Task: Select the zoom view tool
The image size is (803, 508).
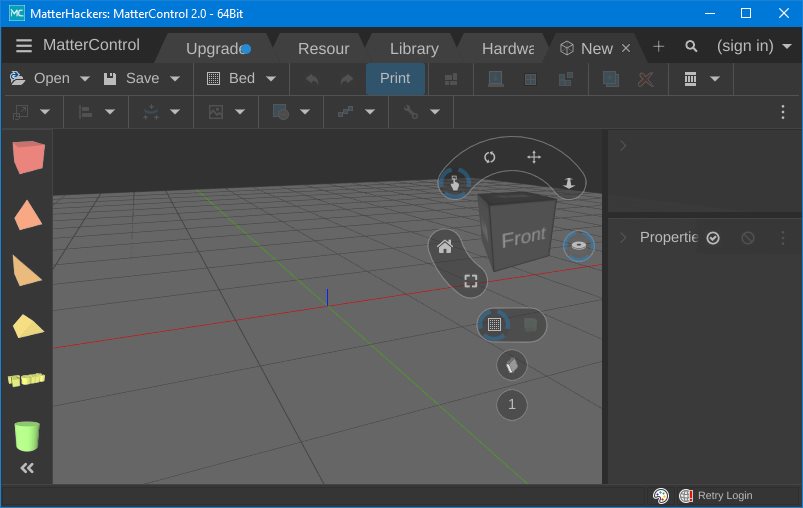Action: click(568, 183)
